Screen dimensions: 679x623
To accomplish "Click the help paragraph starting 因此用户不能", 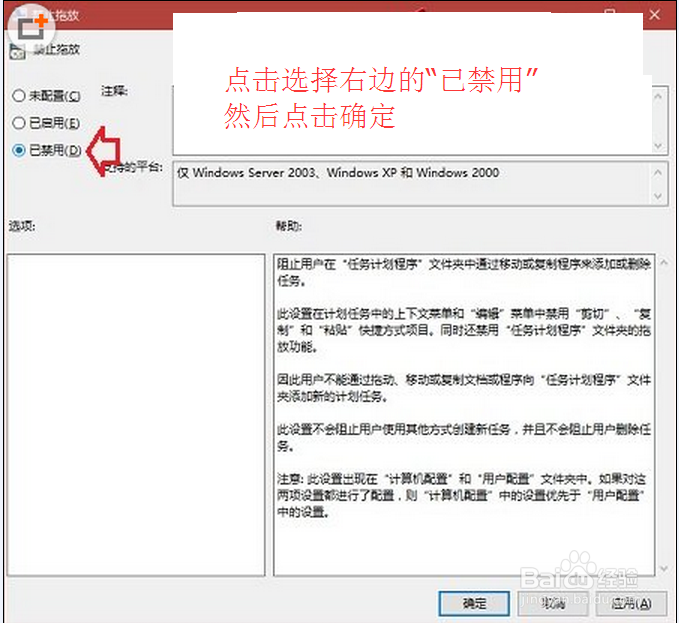I will pos(464,388).
